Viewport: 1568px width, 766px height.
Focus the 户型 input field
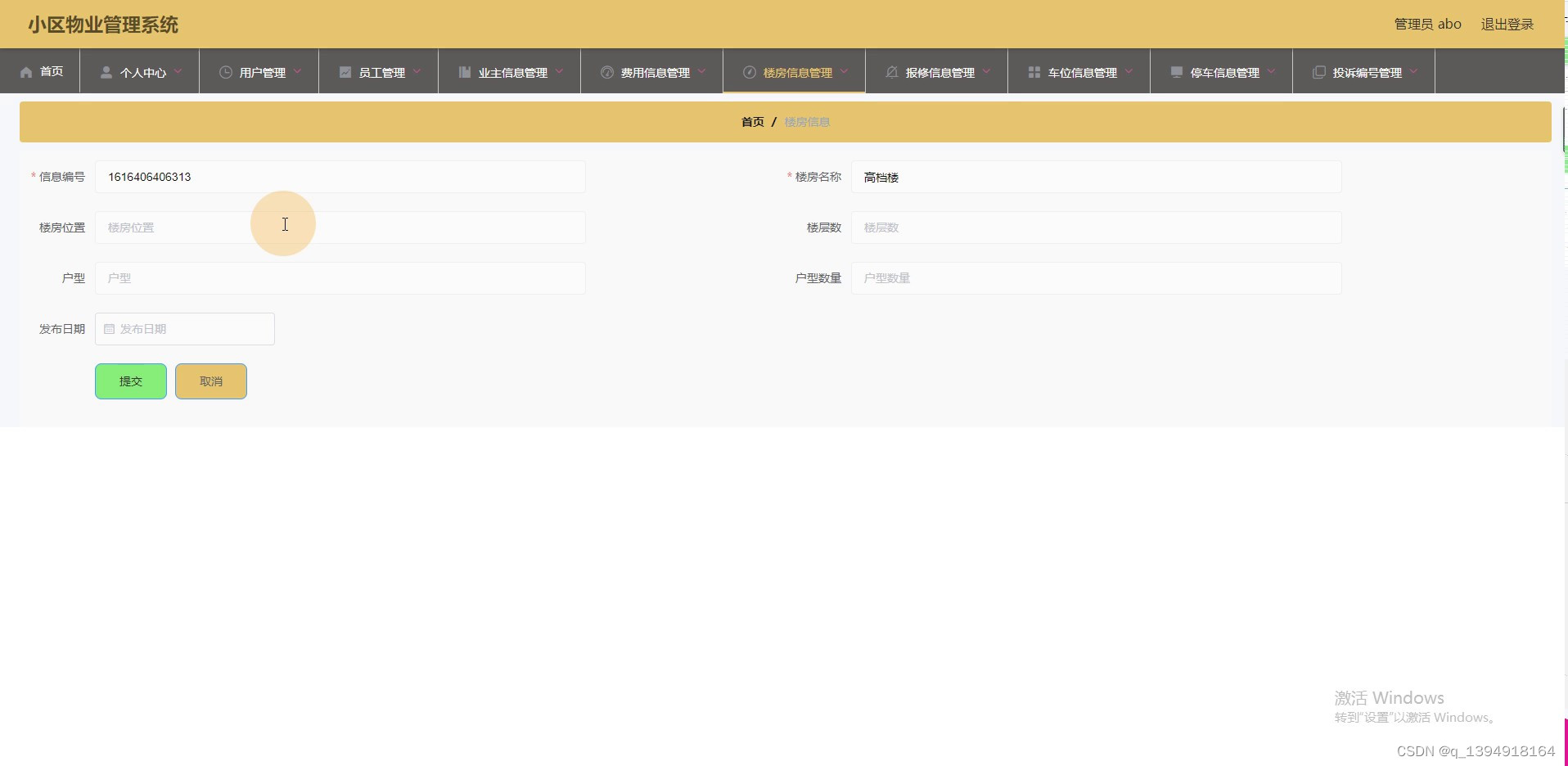pyautogui.click(x=340, y=278)
